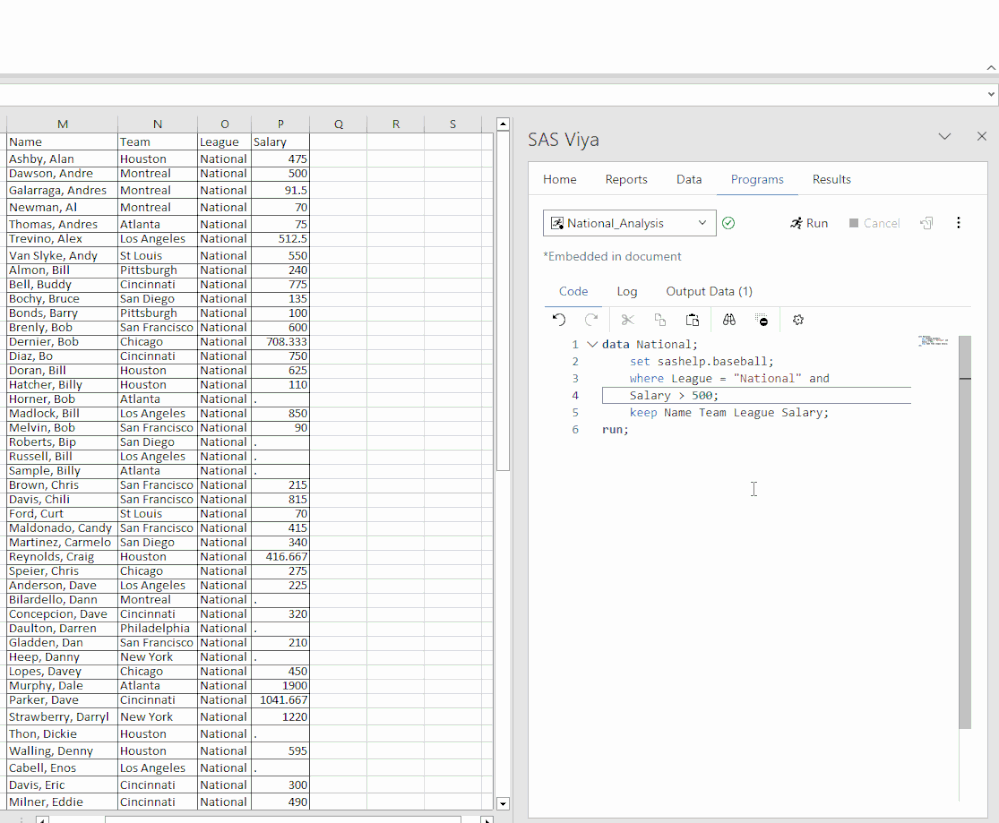Open the Output Data (1) tab
This screenshot has width=999, height=823.
[709, 291]
